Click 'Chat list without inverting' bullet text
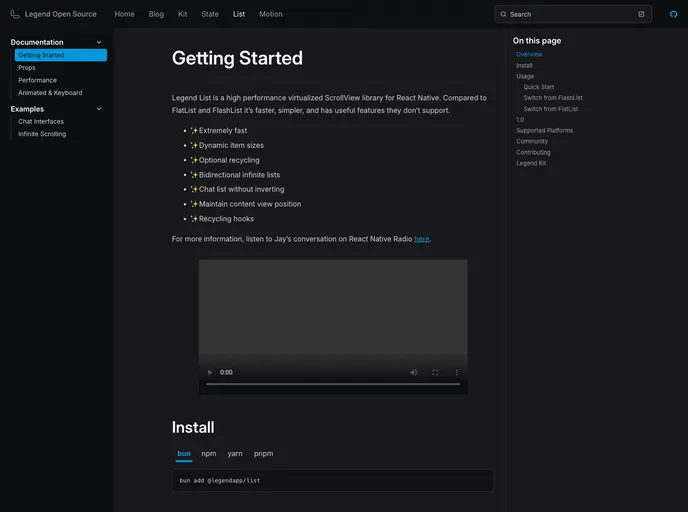This screenshot has height=512, width=688. click(x=241, y=189)
